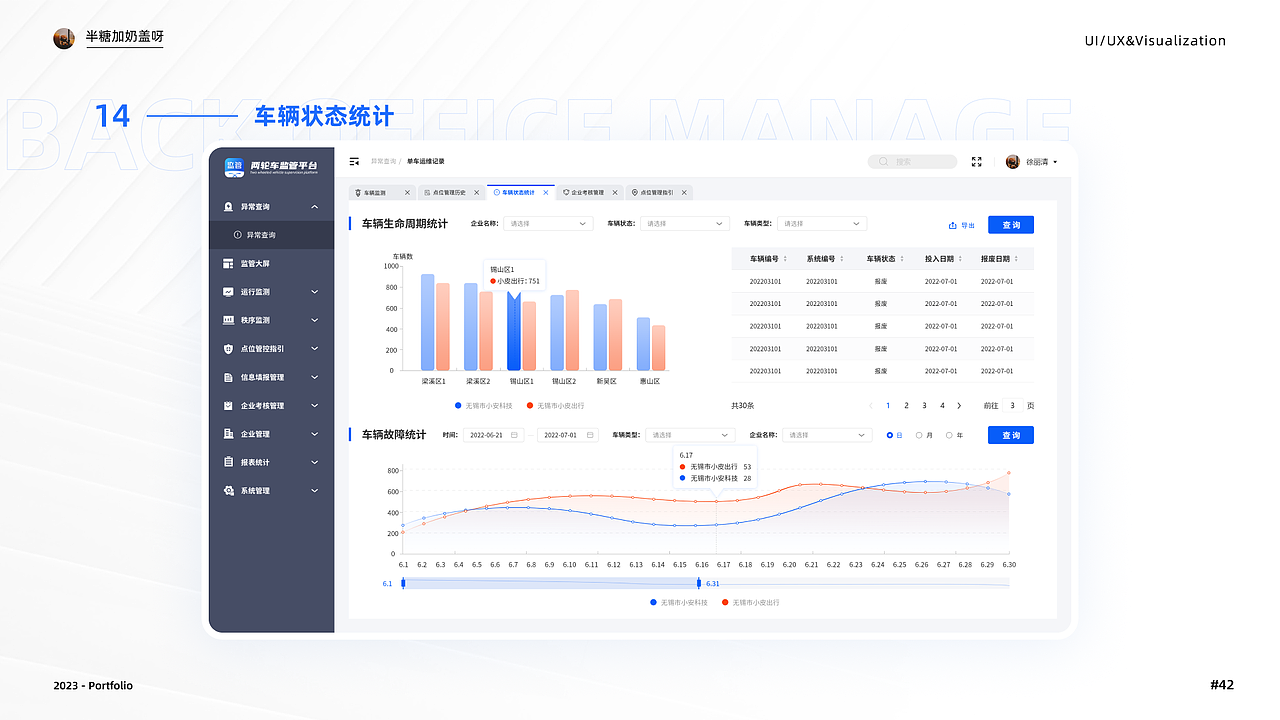Screen dimensions: 1280x720
Task: Click the 异常查询 breadcrumb link
Action: pos(382,161)
